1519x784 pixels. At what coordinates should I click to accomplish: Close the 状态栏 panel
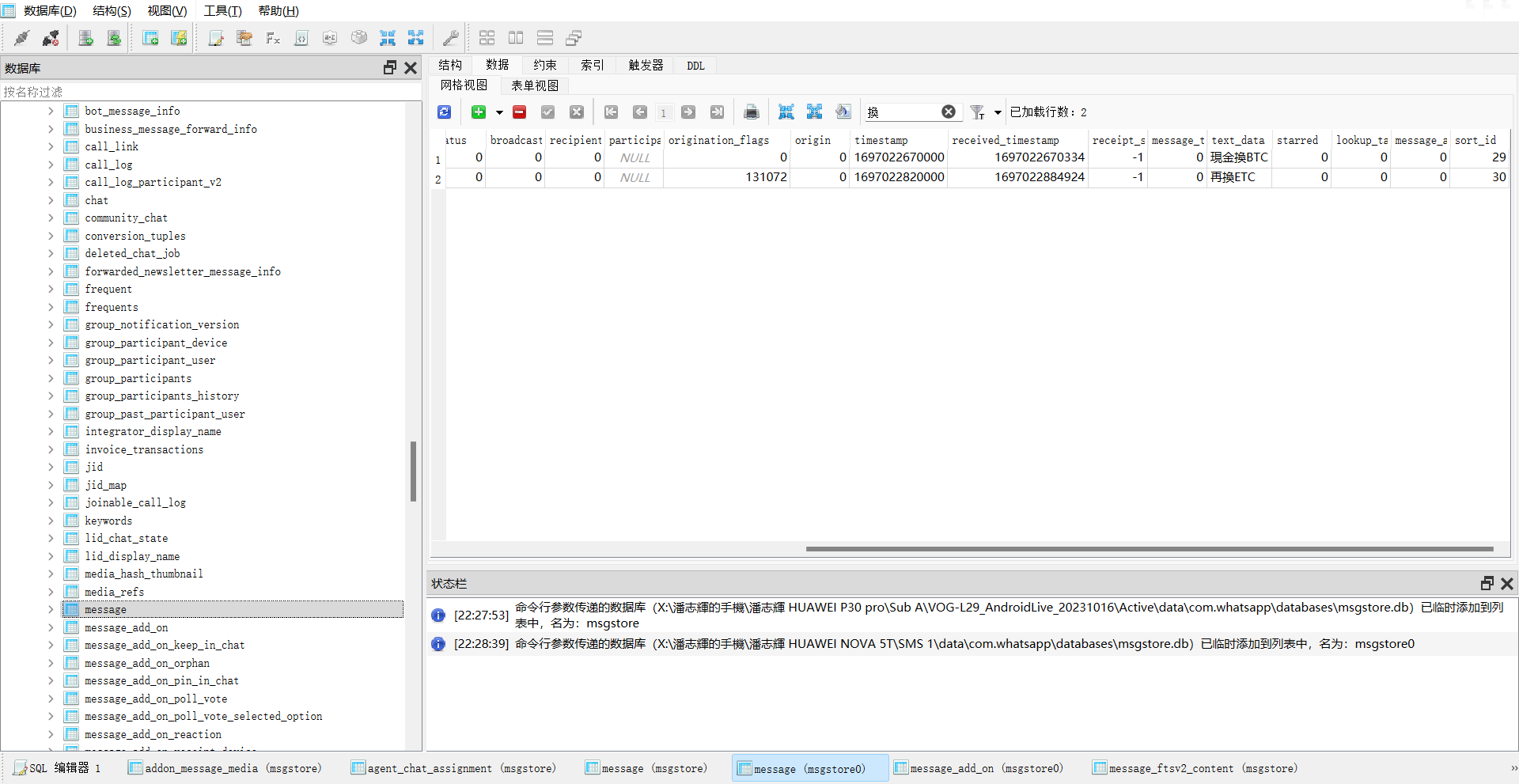coord(1507,583)
